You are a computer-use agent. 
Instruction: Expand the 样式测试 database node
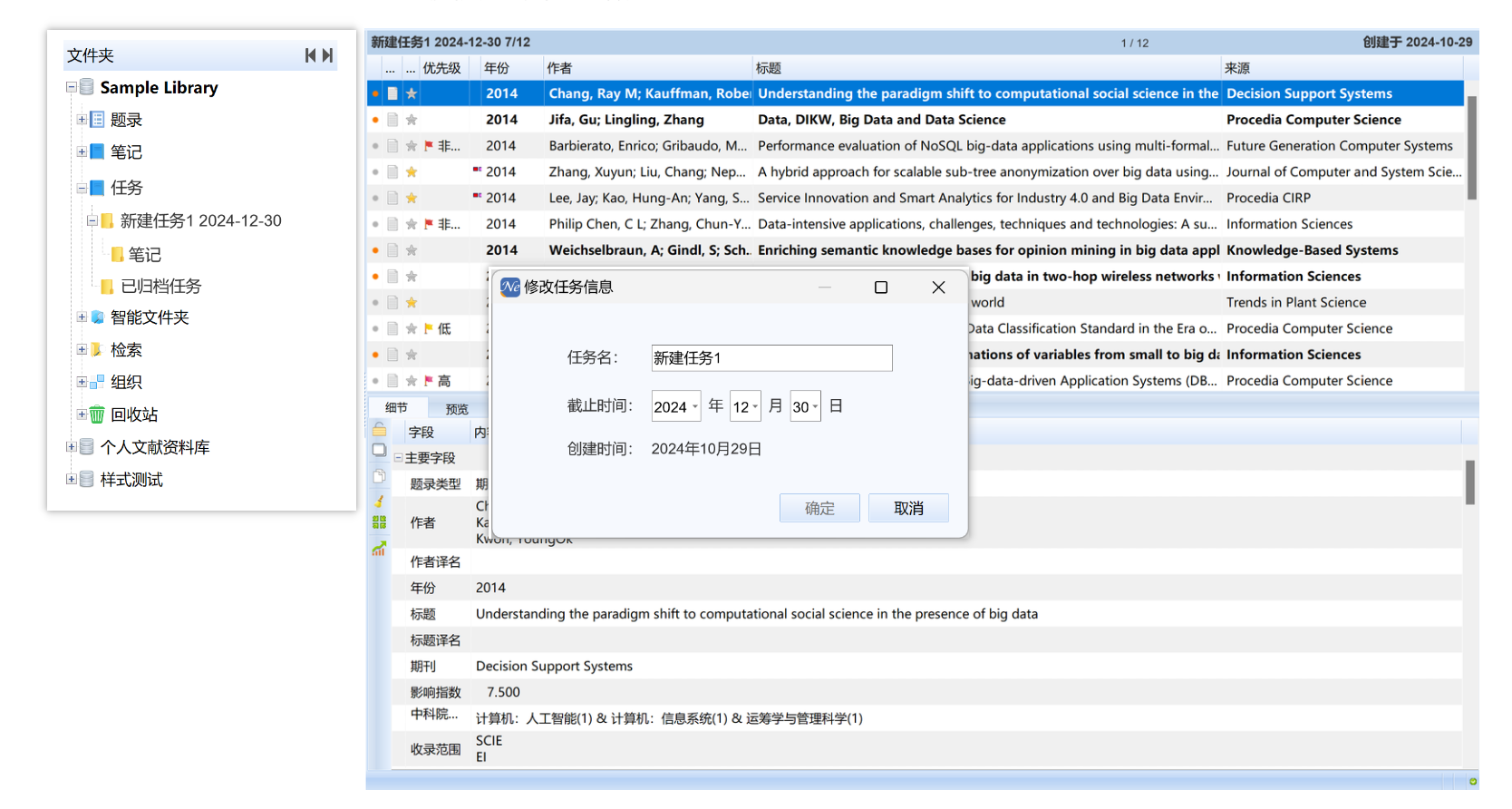(x=71, y=479)
